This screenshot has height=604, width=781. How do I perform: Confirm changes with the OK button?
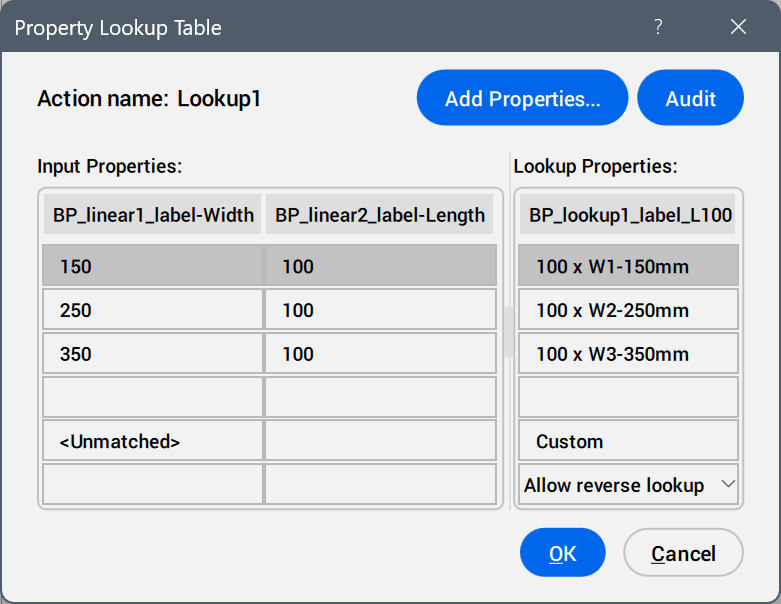[562, 553]
